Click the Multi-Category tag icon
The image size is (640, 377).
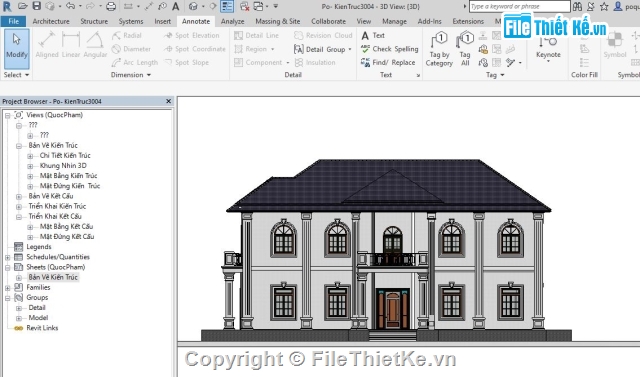(483, 49)
